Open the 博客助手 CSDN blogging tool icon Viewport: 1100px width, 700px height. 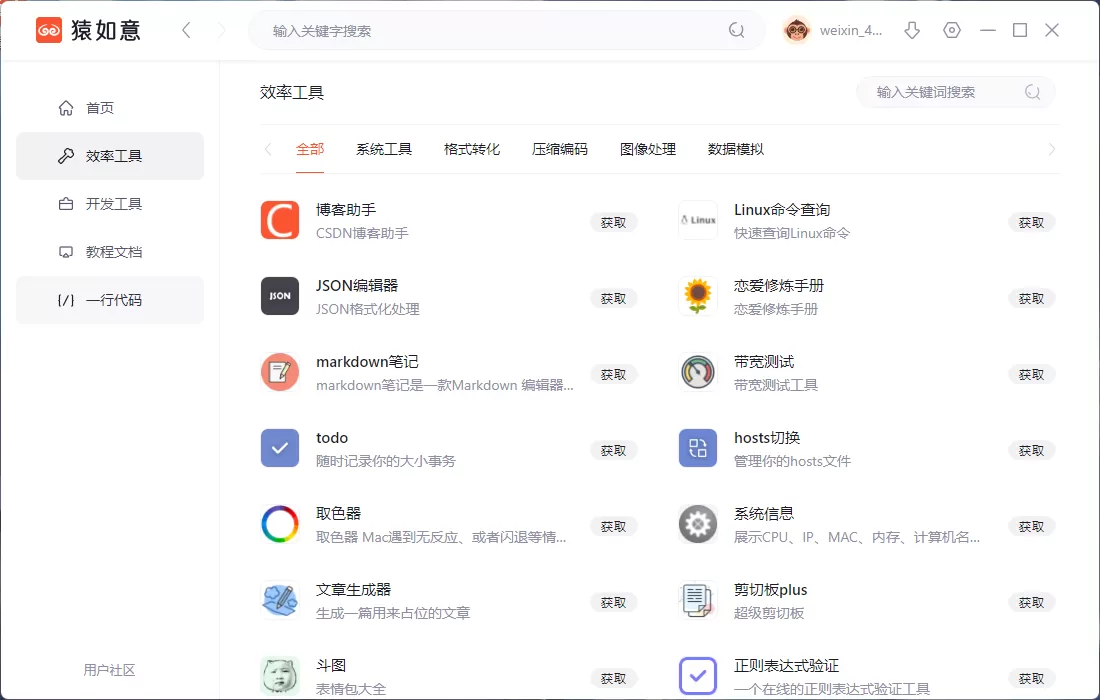click(279, 220)
